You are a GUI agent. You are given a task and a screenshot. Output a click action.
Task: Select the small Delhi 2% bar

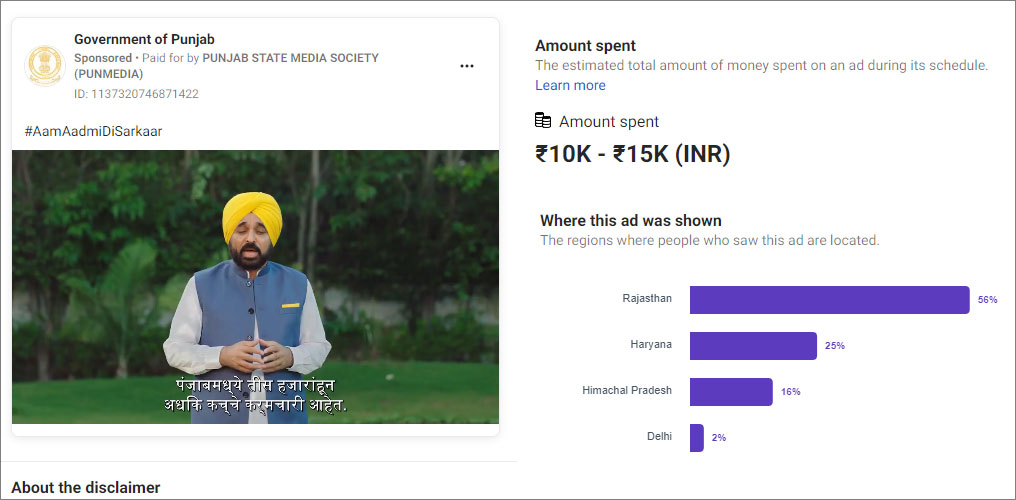click(x=696, y=438)
